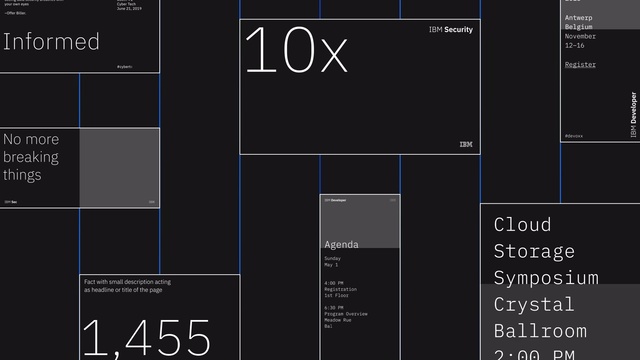The image size is (640, 360).
Task: Click the Informed headline
Action: click(x=51, y=42)
